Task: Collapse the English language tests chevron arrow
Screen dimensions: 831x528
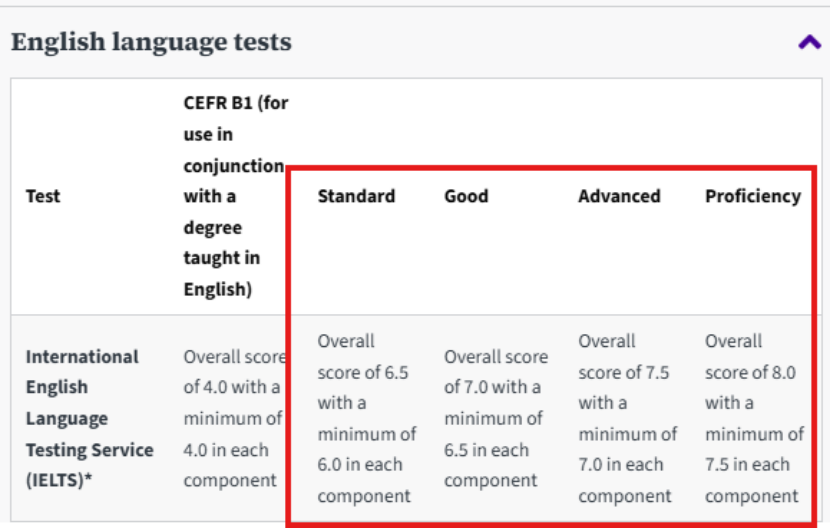Action: point(809,43)
